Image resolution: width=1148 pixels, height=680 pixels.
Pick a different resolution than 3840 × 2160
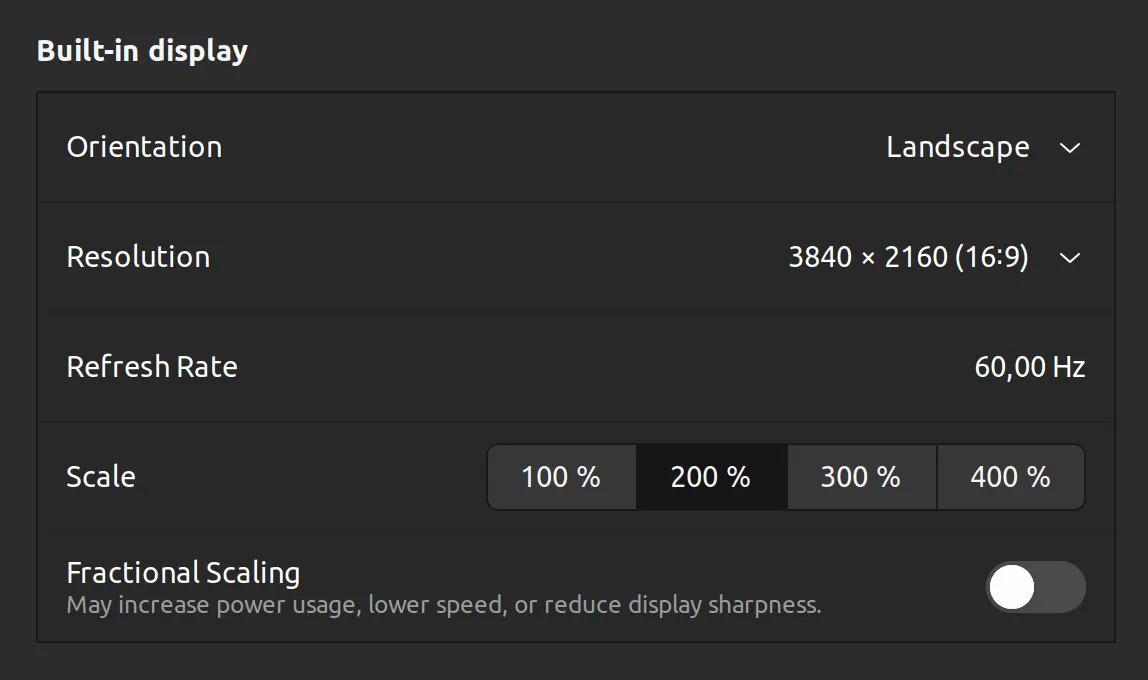tap(909, 257)
